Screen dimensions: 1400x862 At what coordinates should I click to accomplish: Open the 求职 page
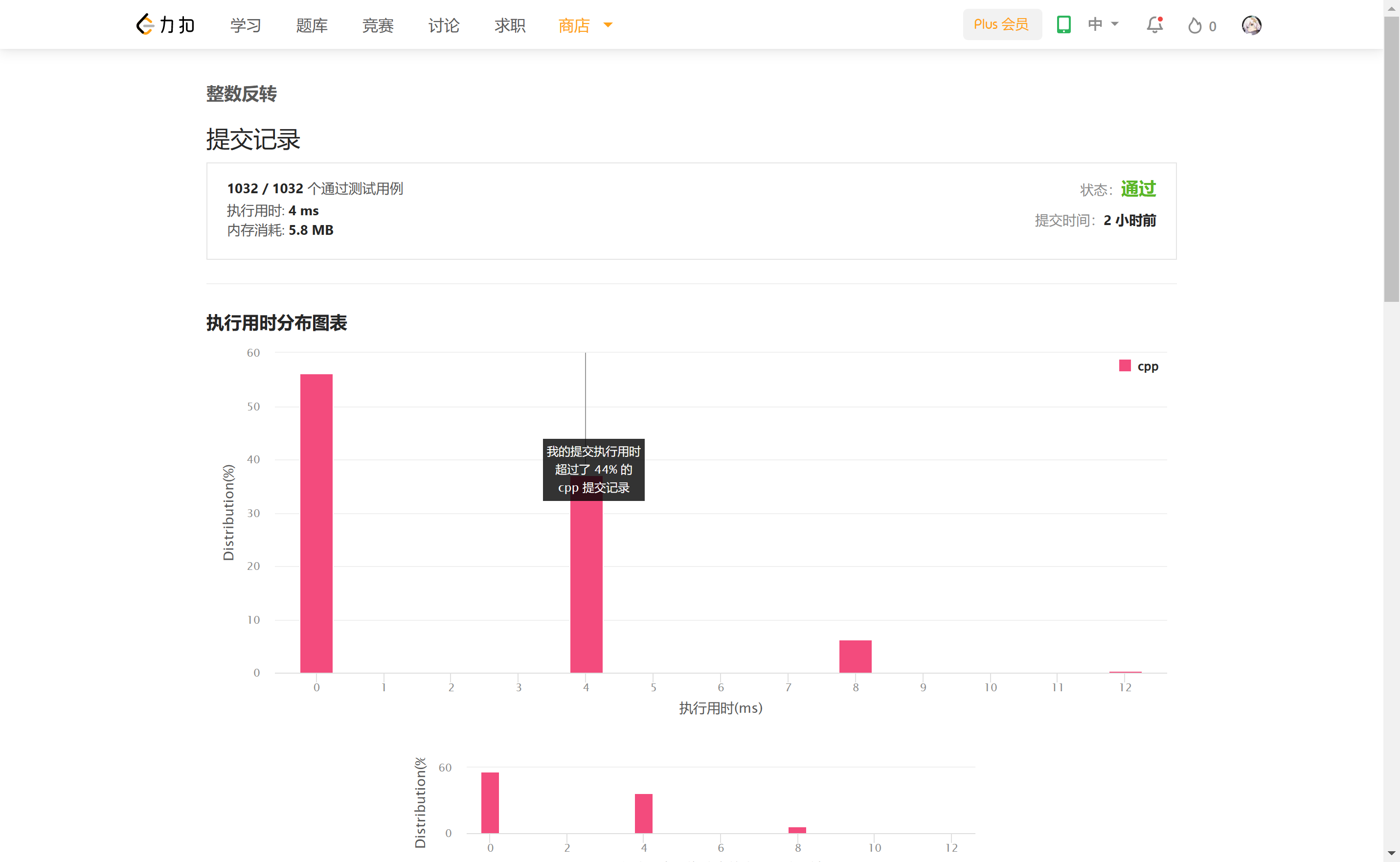click(510, 25)
